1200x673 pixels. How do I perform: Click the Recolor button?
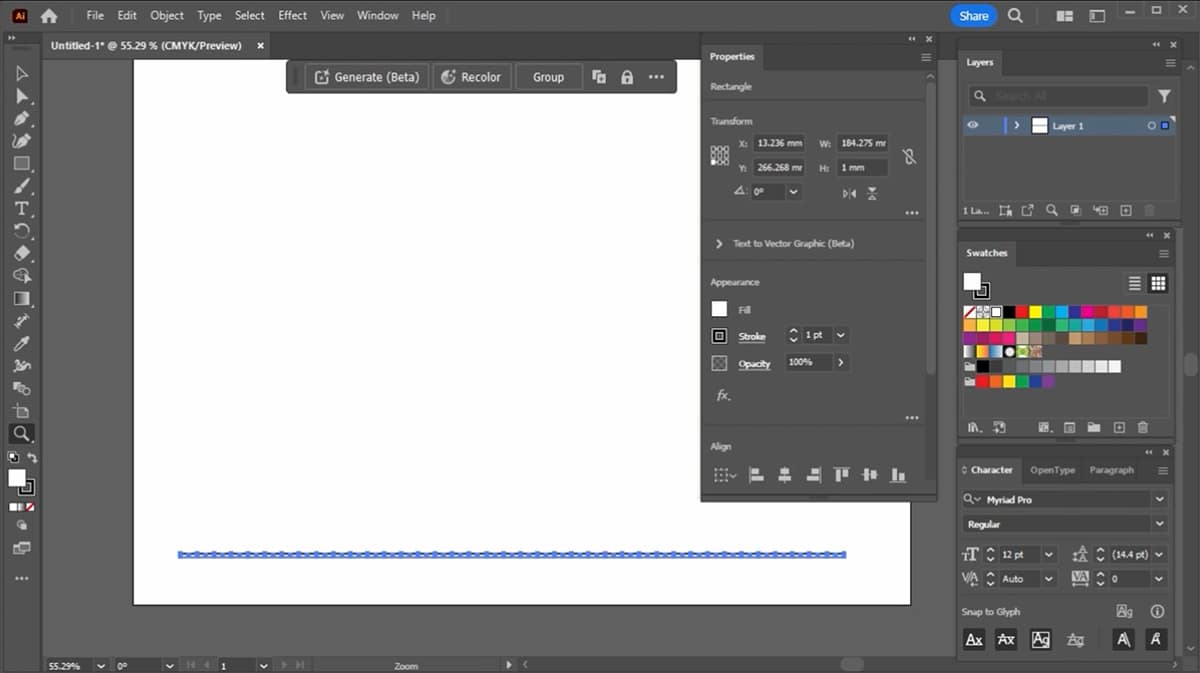point(472,77)
